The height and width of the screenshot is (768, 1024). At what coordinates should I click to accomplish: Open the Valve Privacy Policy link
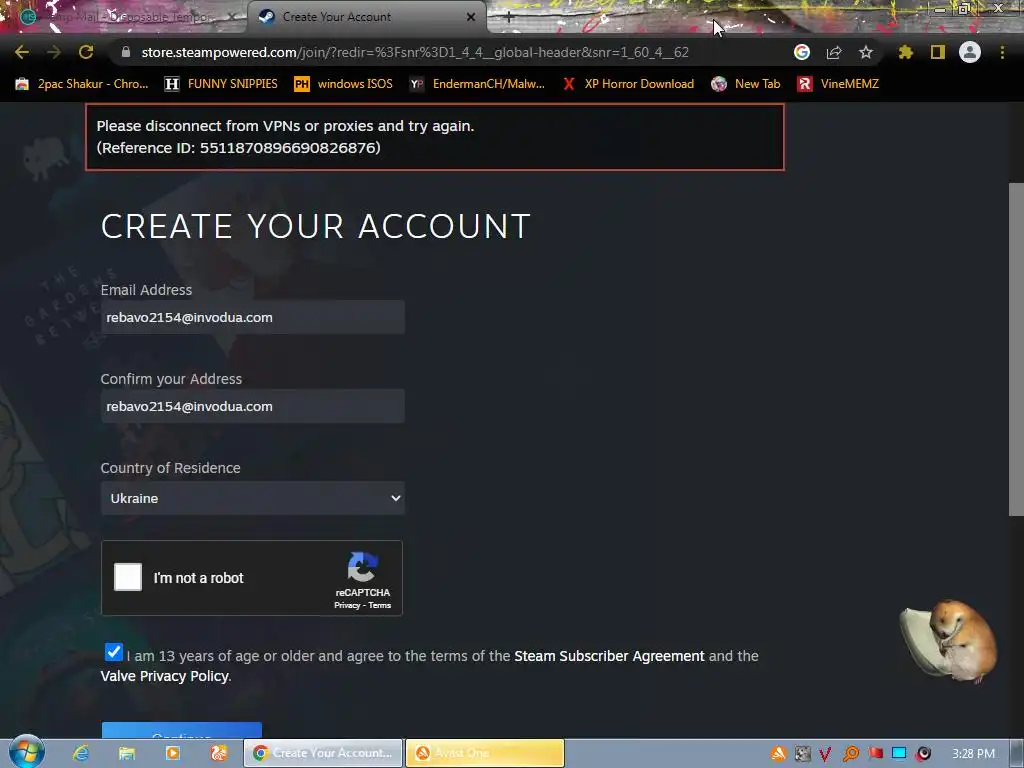165,676
